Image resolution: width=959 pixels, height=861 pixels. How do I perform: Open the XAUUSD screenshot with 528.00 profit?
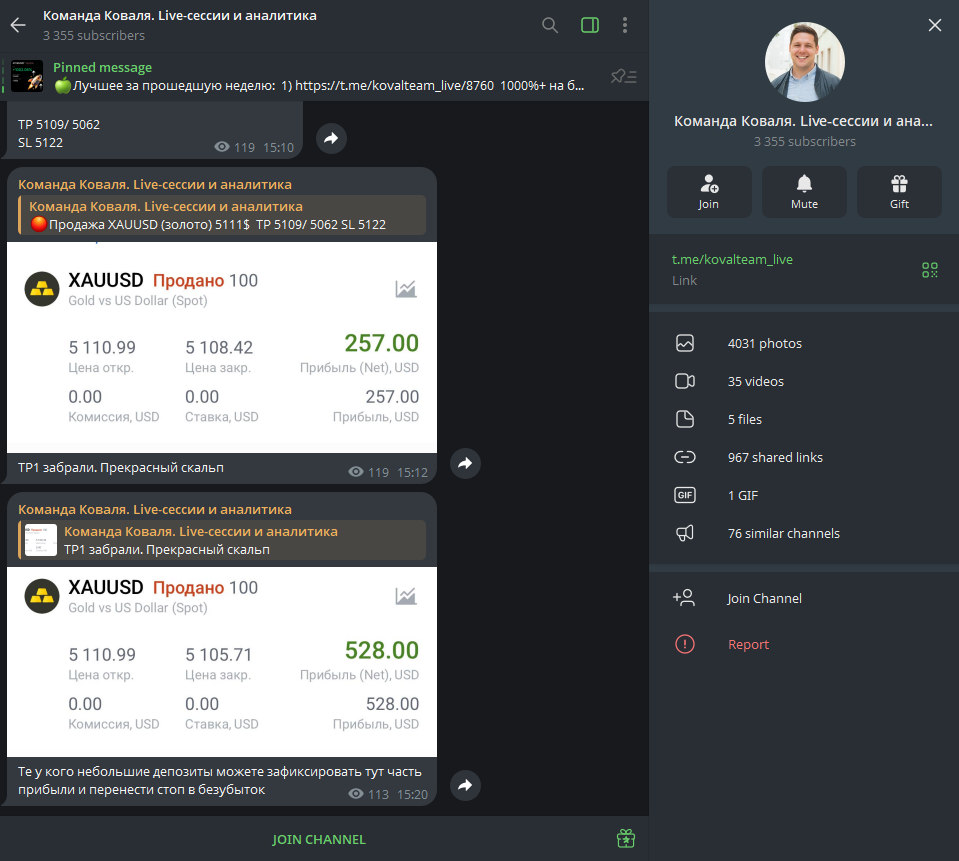coord(222,662)
